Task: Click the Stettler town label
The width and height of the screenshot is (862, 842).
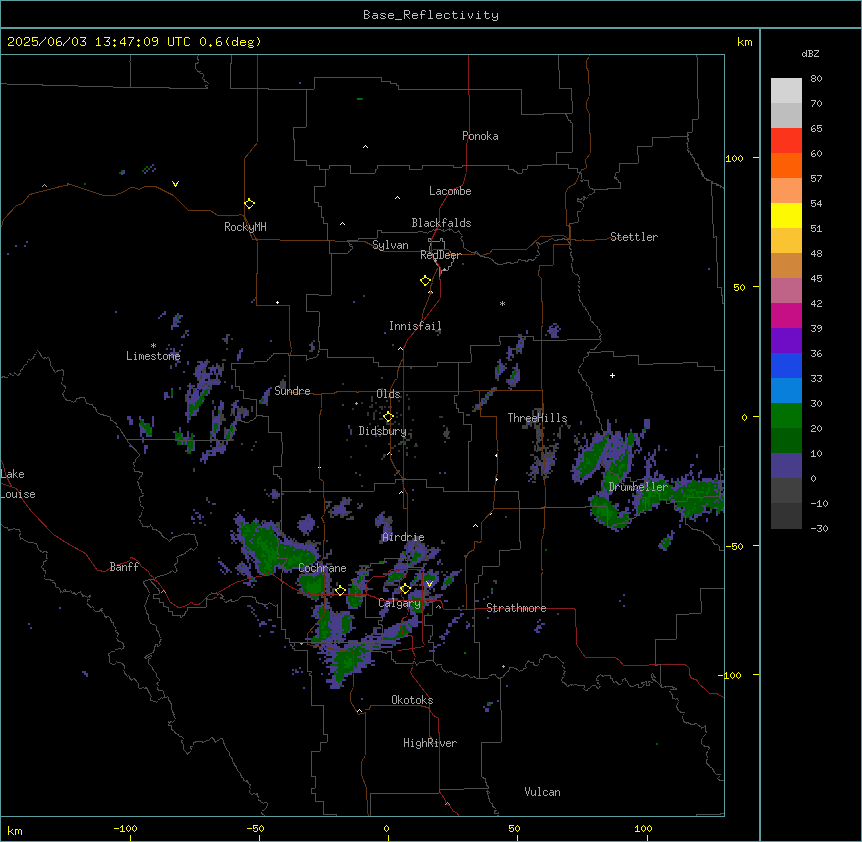Action: (634, 237)
